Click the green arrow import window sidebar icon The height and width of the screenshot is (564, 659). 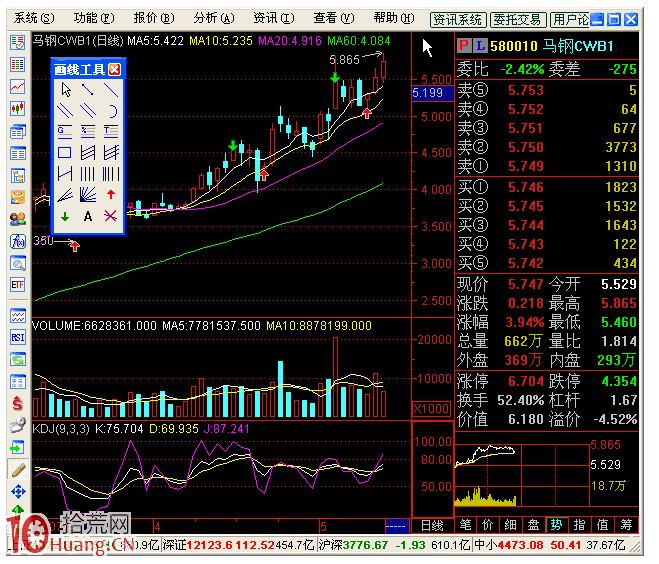coord(18,448)
